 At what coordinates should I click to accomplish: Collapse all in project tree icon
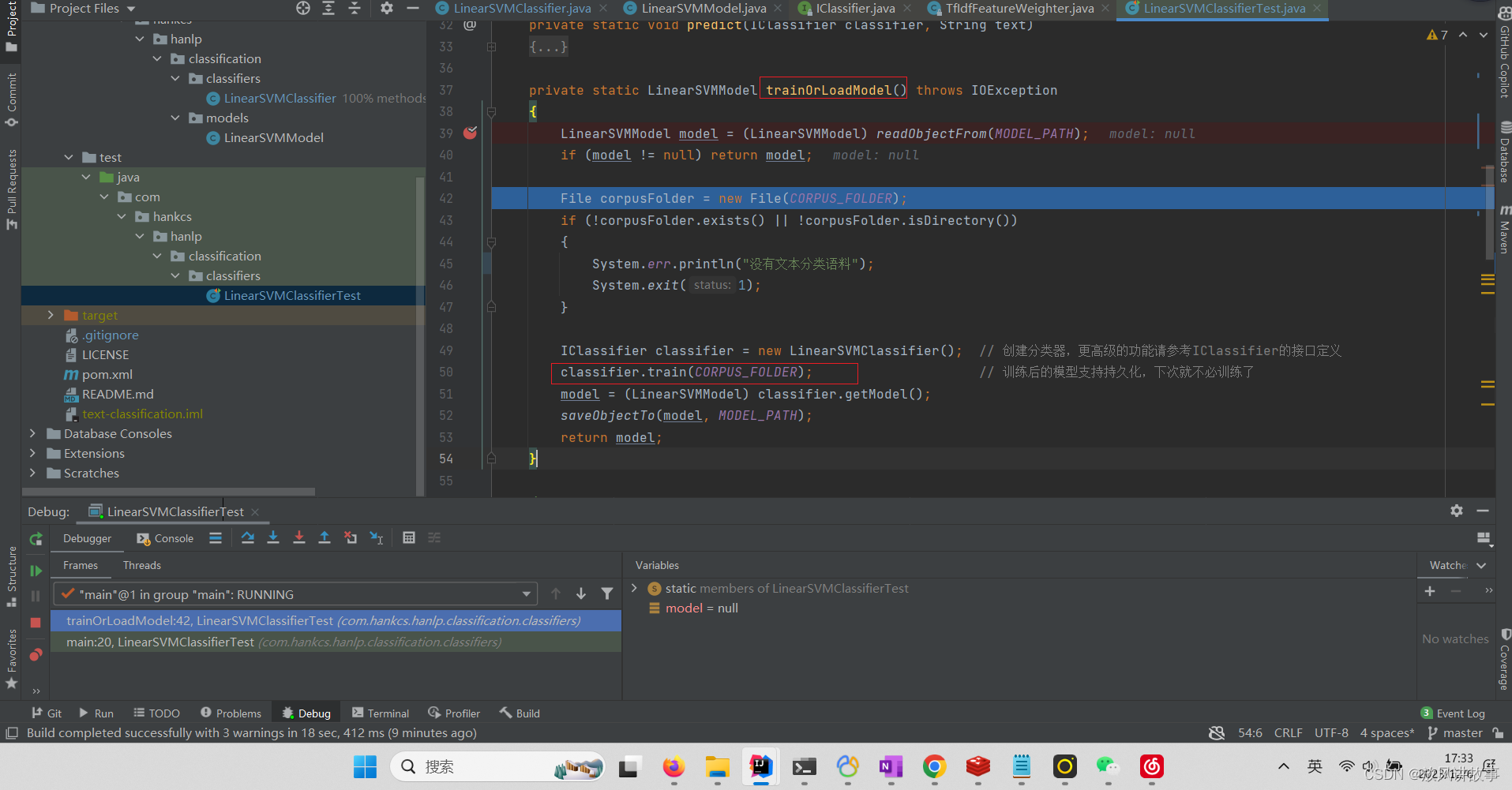click(x=355, y=8)
